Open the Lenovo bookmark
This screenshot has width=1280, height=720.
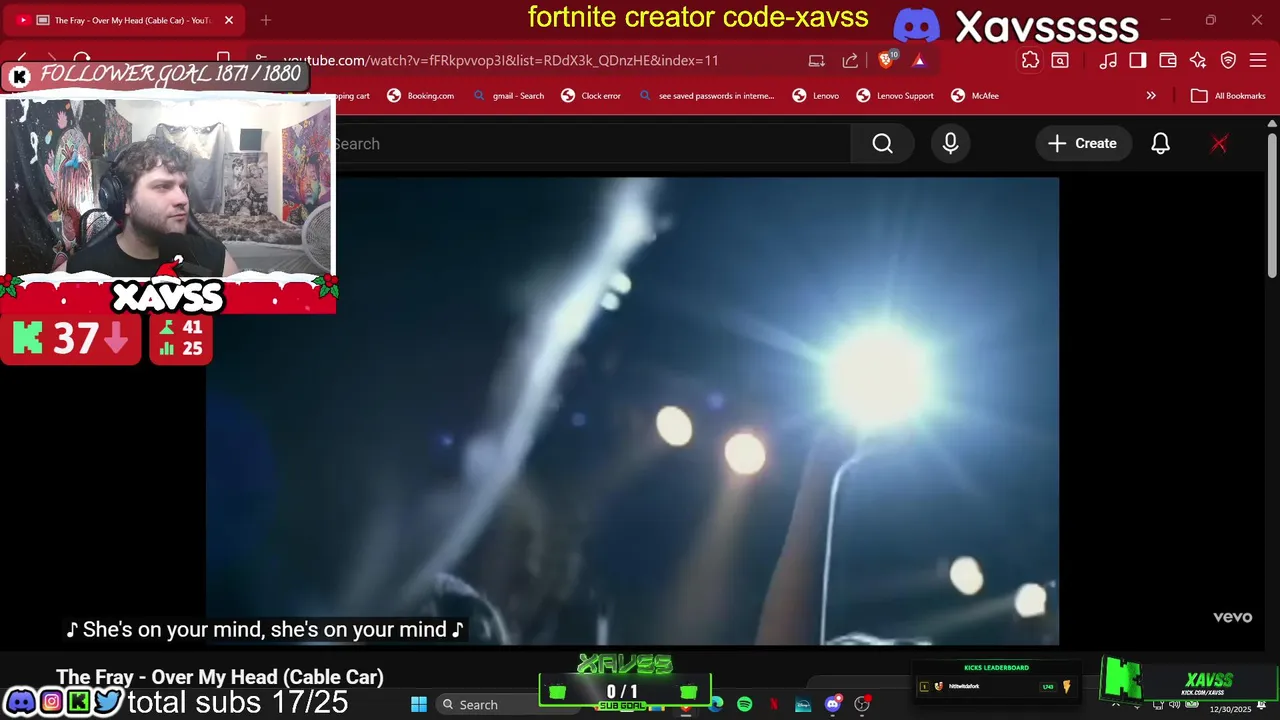815,96
